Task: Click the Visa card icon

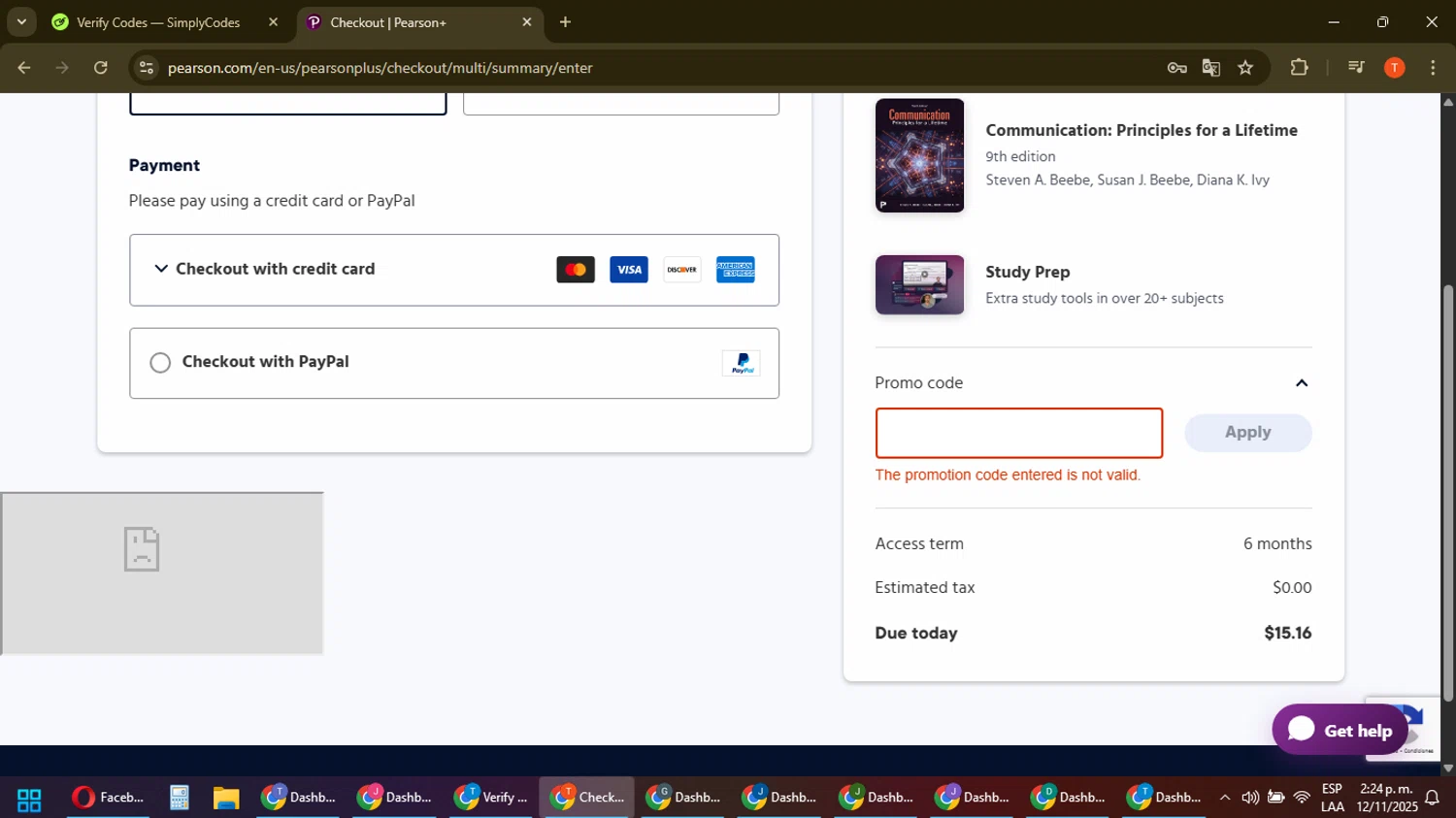Action: click(629, 270)
